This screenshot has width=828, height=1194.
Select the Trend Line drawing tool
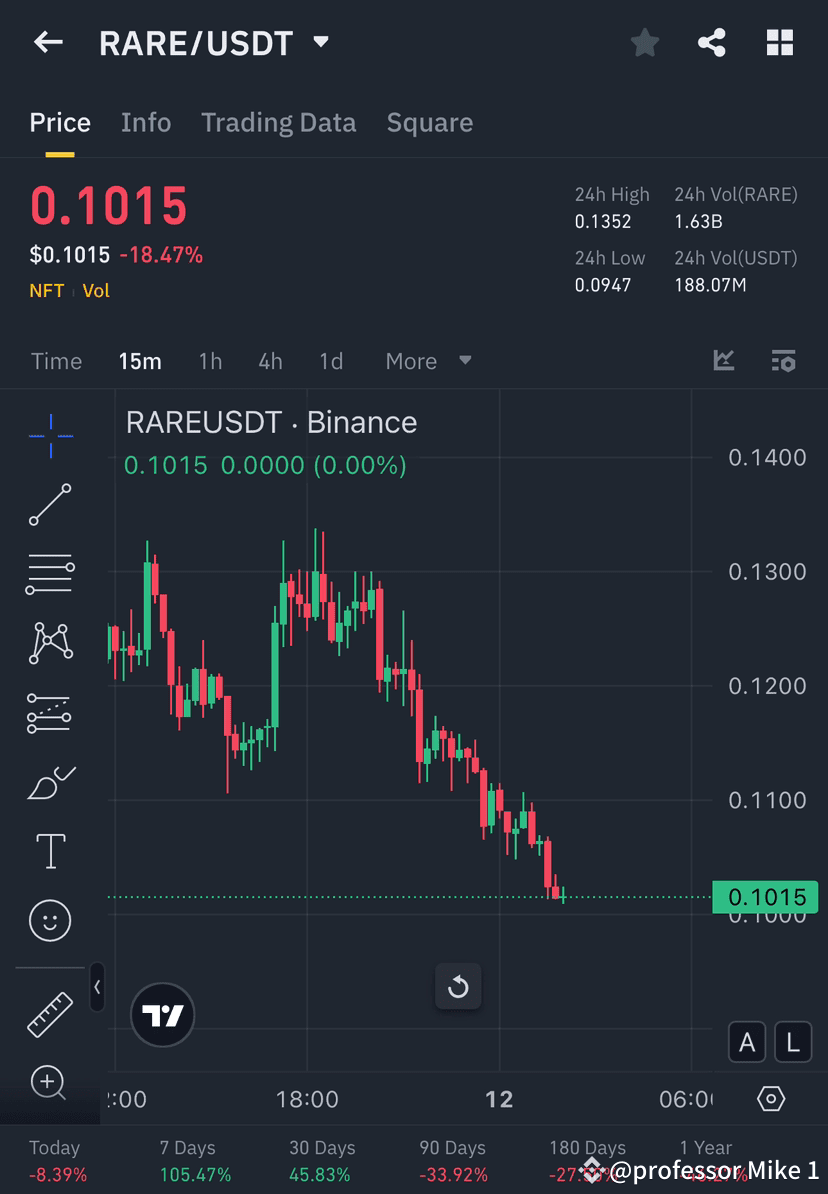[49, 505]
